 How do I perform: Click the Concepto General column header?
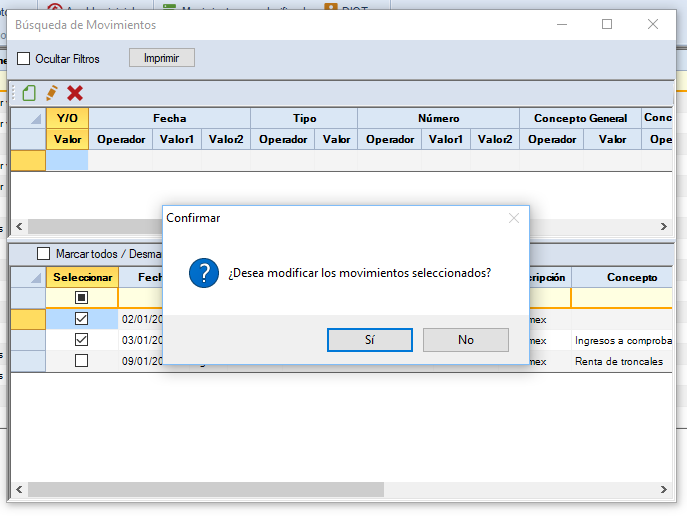[580, 118]
